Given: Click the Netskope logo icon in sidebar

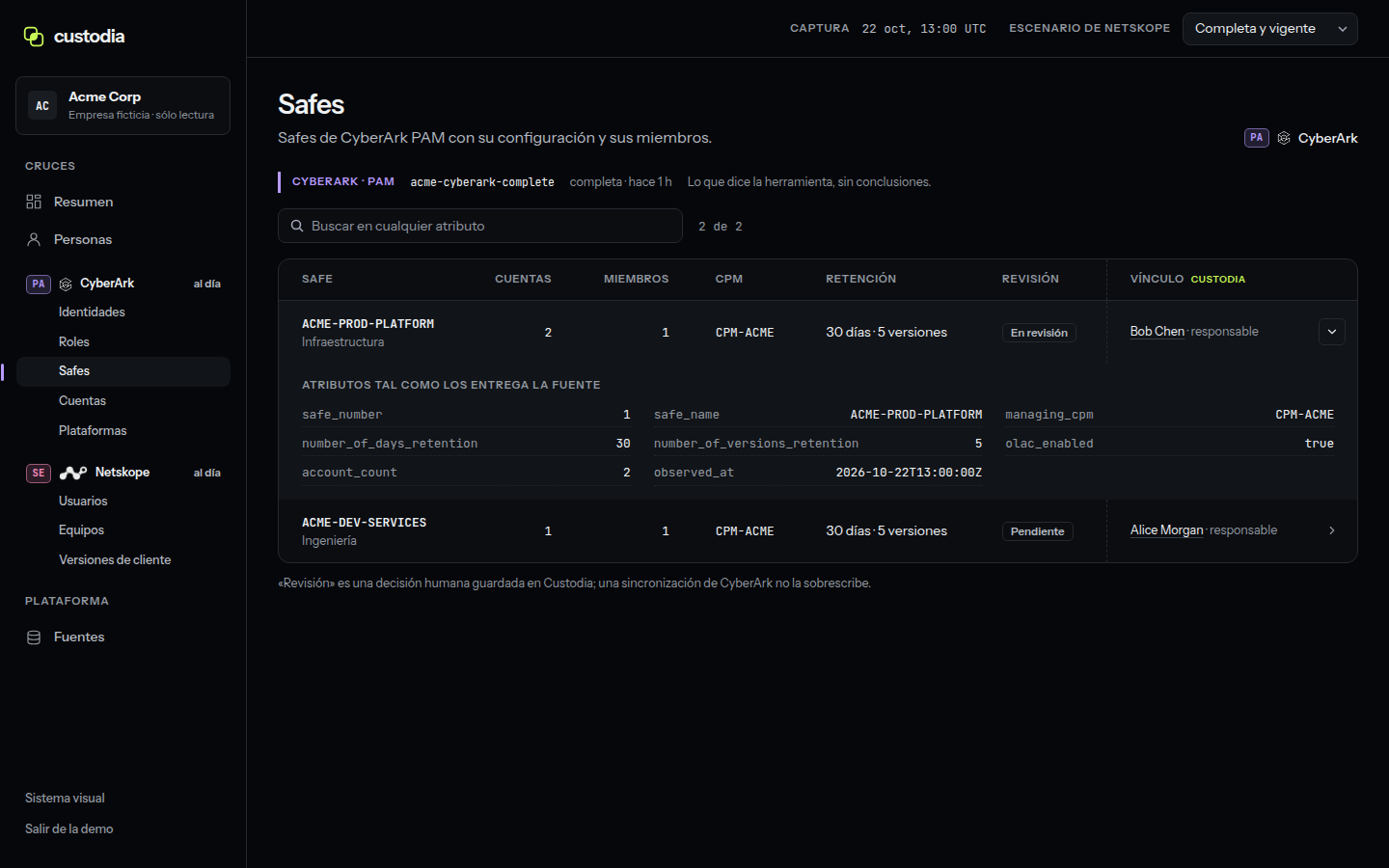Looking at the screenshot, I should coord(73,473).
